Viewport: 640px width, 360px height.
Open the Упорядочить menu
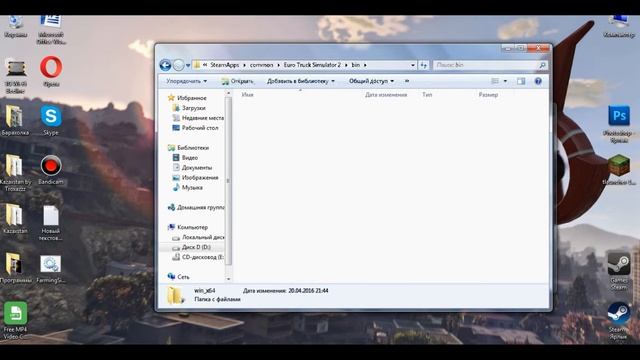coord(186,81)
